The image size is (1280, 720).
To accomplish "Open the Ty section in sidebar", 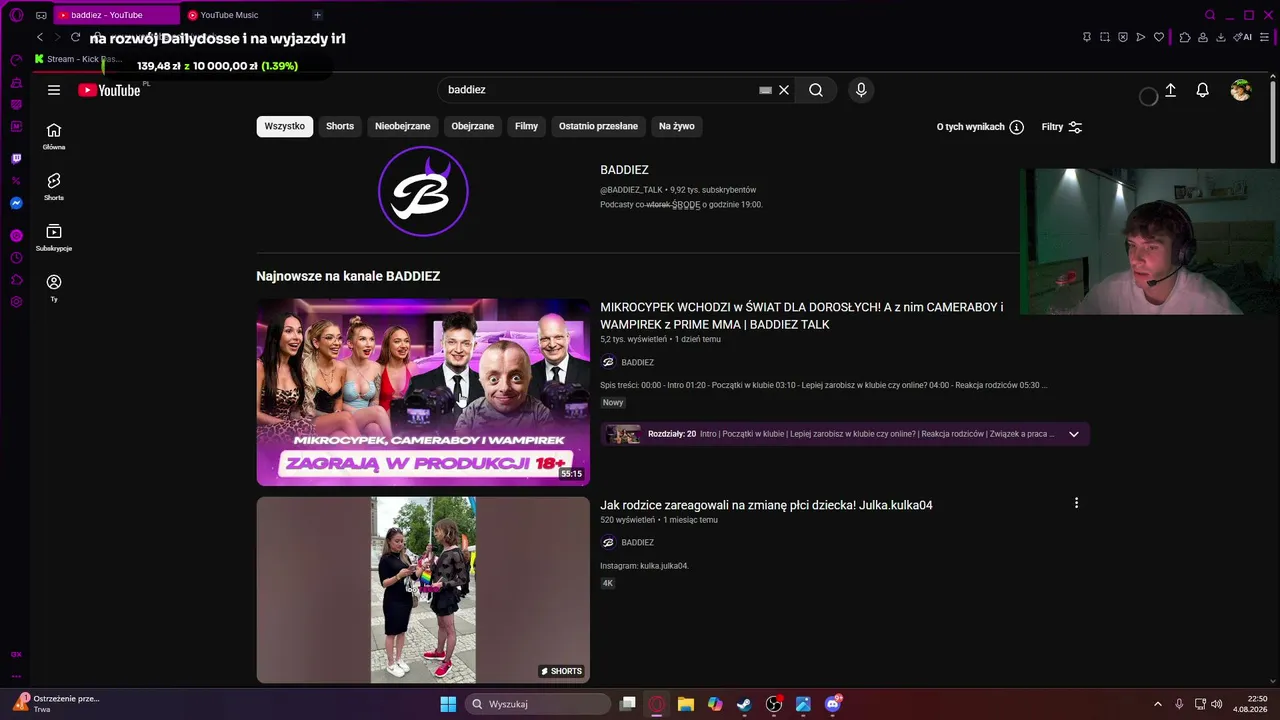I will pyautogui.click(x=54, y=288).
